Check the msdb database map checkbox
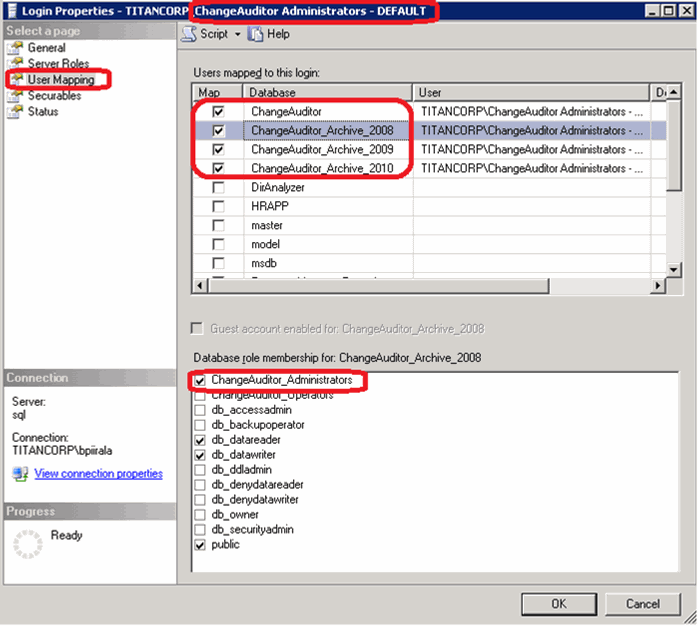This screenshot has height=626, width=698. click(x=218, y=263)
